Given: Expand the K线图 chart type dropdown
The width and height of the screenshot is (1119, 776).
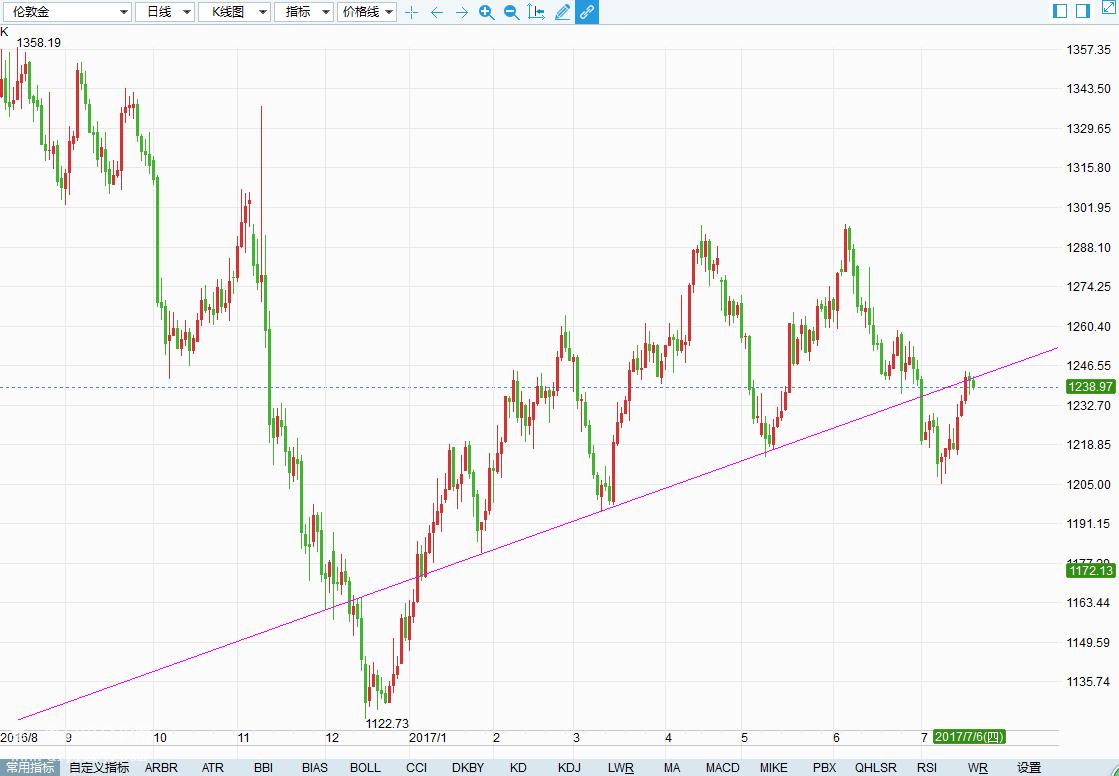Looking at the screenshot, I should tap(234, 12).
